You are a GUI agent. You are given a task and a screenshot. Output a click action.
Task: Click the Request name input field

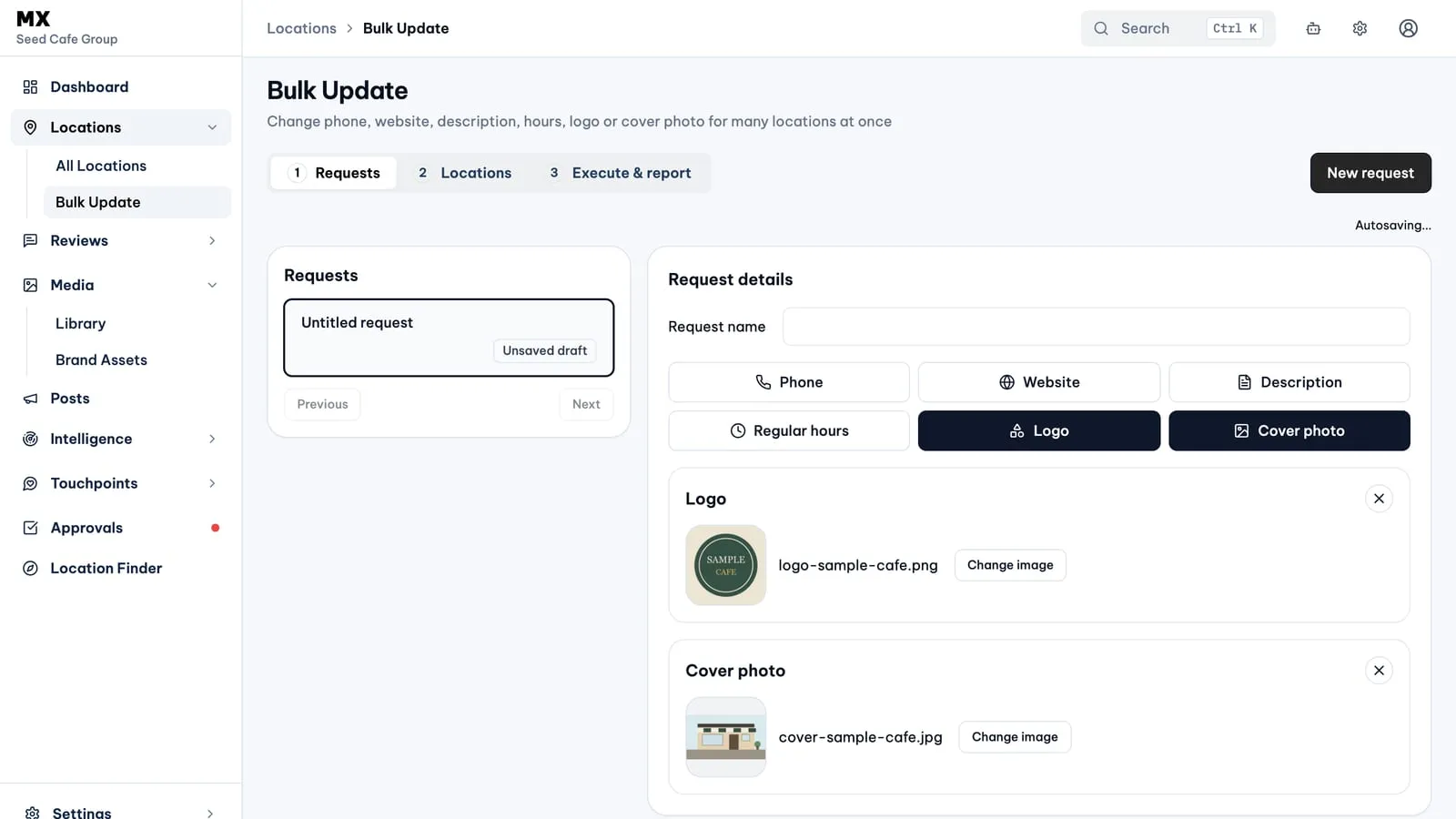(1097, 327)
